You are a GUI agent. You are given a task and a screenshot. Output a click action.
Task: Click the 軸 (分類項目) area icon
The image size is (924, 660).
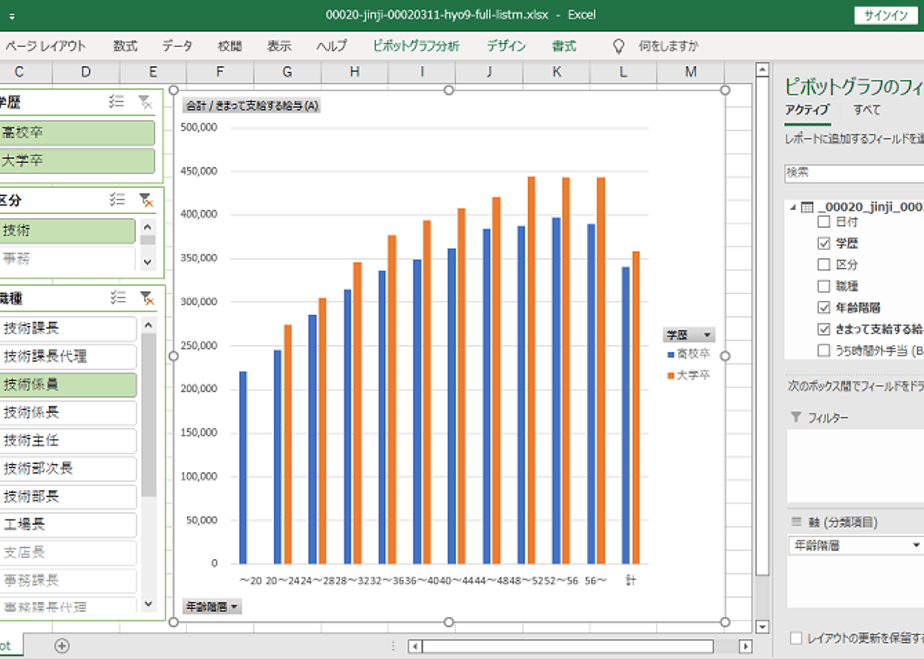click(x=796, y=522)
